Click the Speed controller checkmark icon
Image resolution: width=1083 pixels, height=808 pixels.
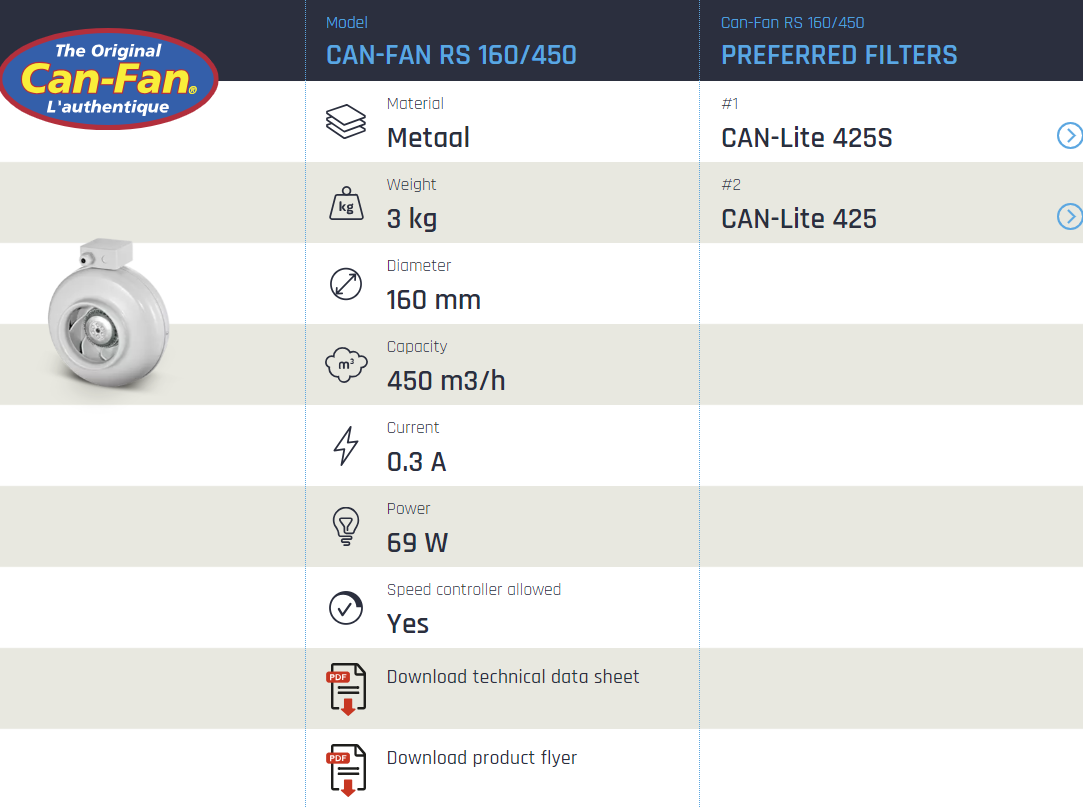pyautogui.click(x=346, y=608)
